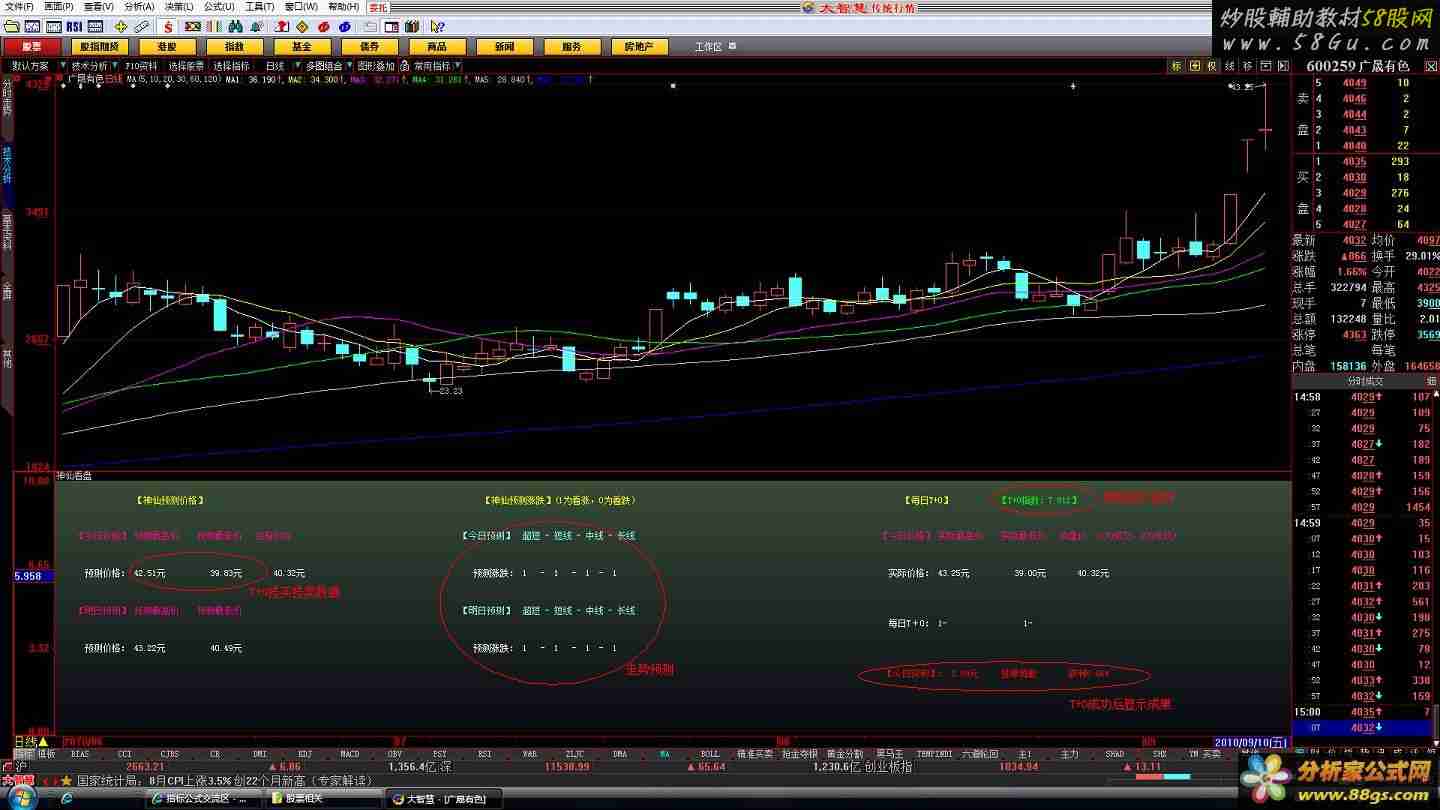Select the 股票 category button

tap(32, 47)
